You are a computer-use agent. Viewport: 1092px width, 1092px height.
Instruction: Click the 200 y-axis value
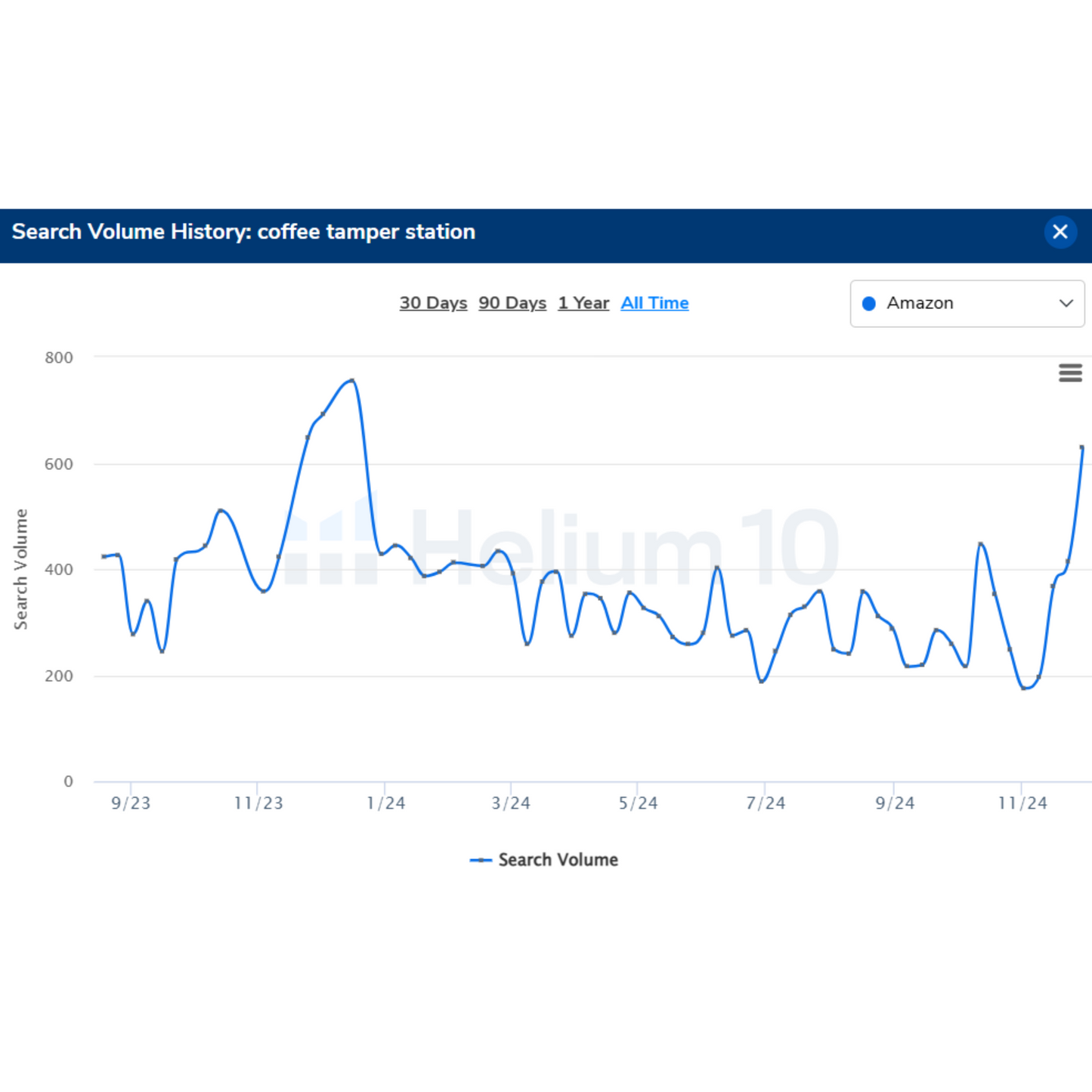pyautogui.click(x=59, y=676)
